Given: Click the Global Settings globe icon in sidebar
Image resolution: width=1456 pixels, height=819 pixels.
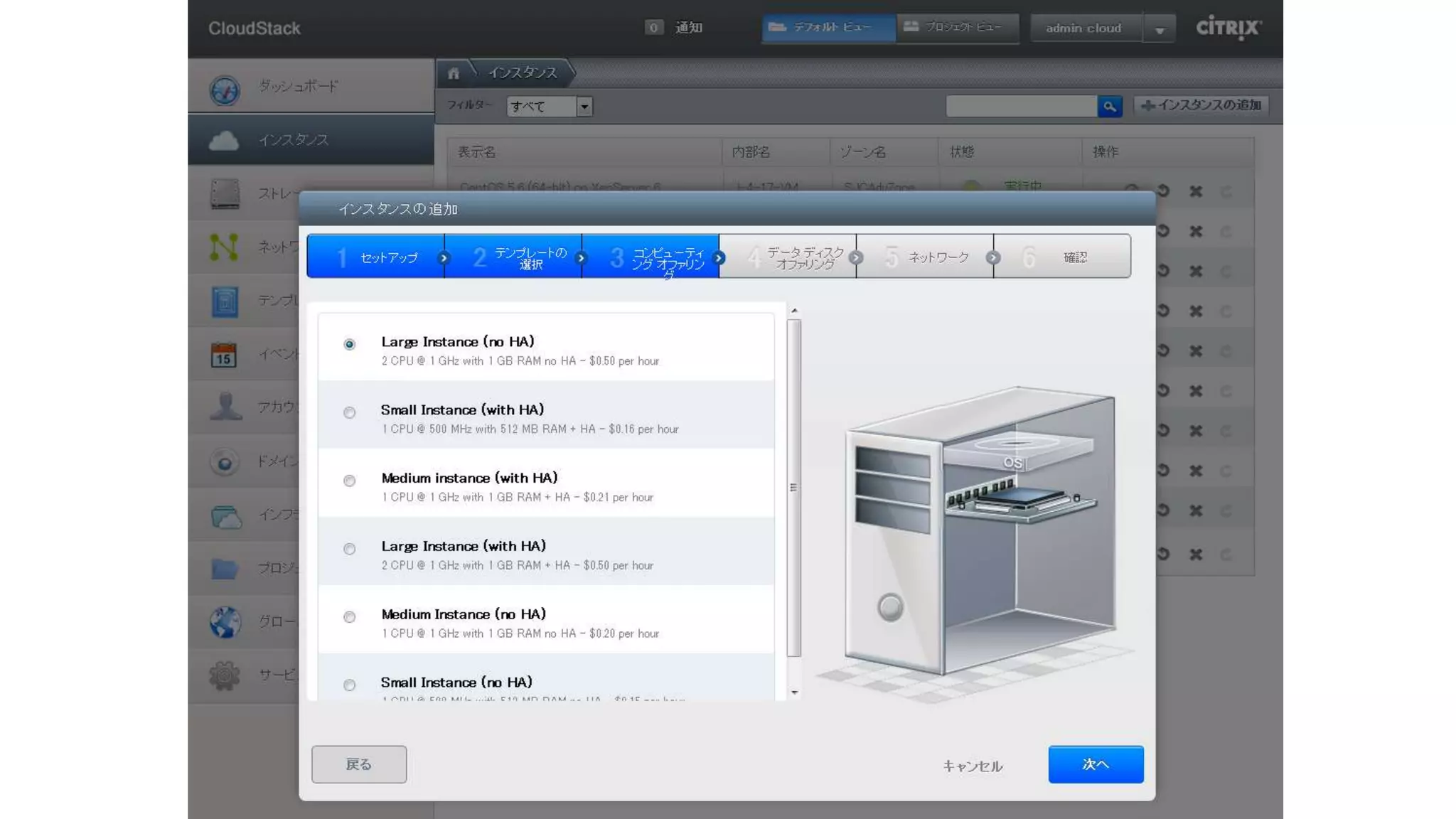Looking at the screenshot, I should pyautogui.click(x=225, y=622).
